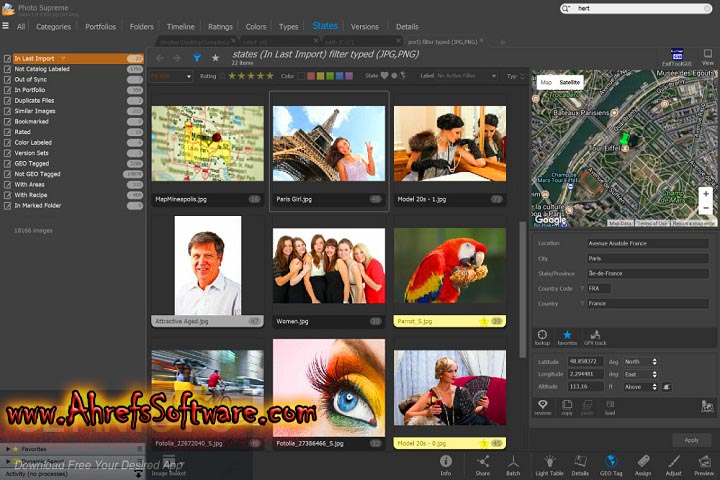Toggle With Recipe checkbox

pos(7,195)
